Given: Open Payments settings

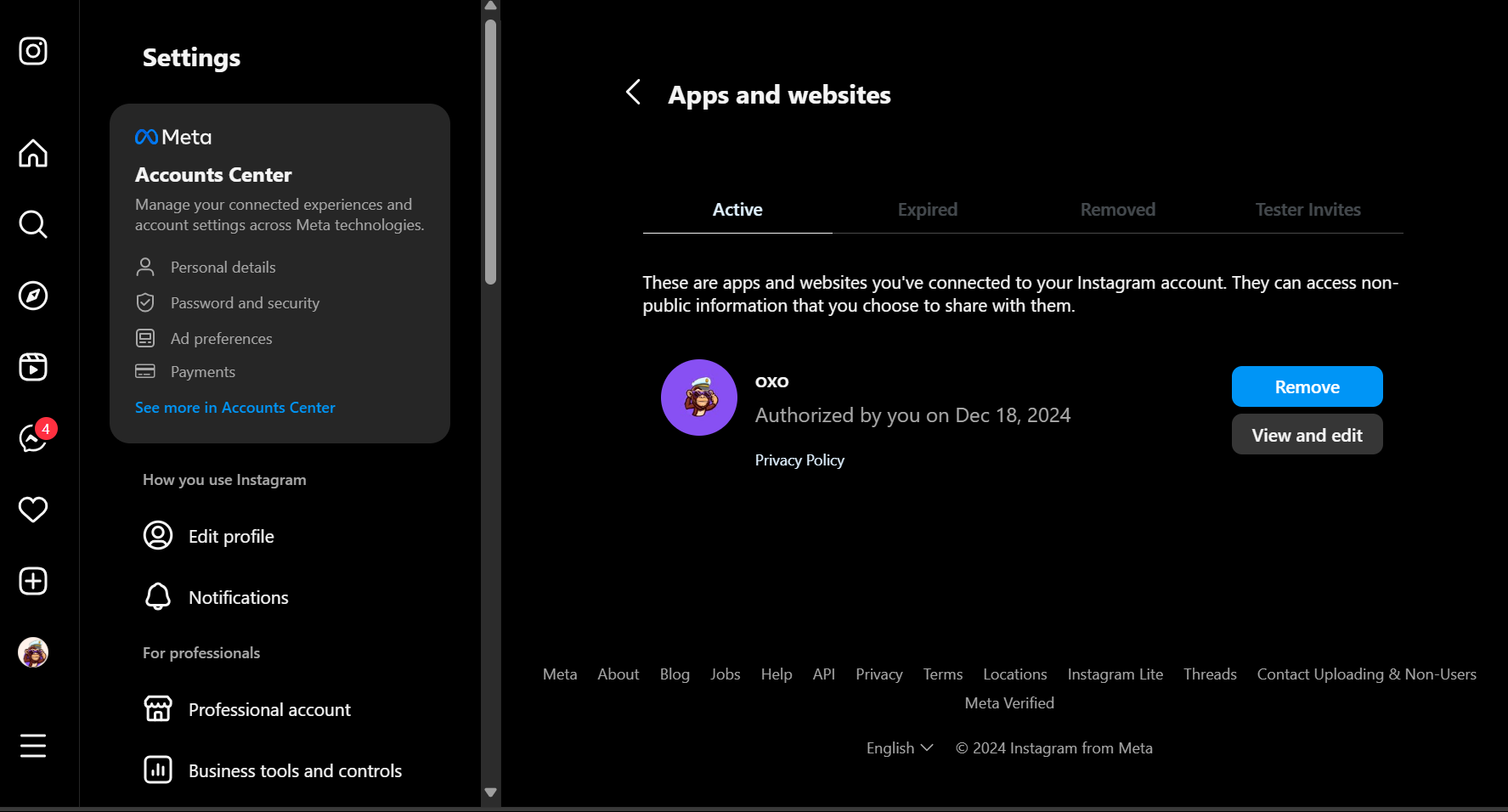Looking at the screenshot, I should coord(203,372).
